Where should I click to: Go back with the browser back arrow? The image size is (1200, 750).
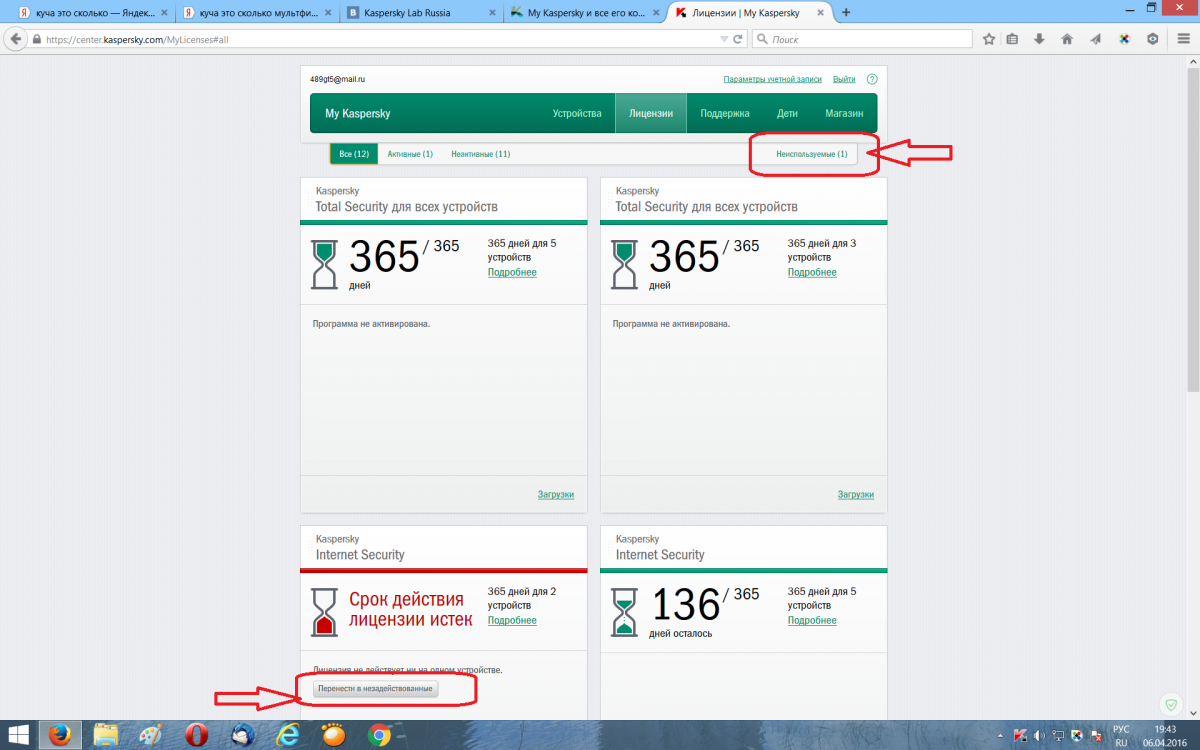click(15, 39)
